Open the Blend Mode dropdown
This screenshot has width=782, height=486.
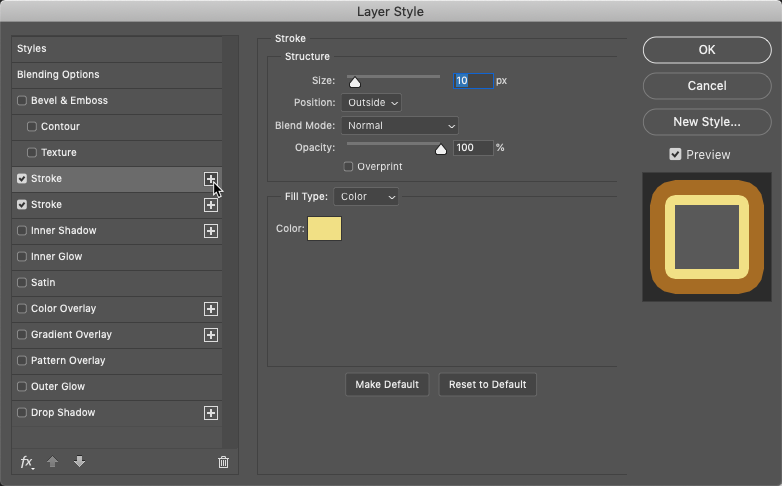[399, 126]
